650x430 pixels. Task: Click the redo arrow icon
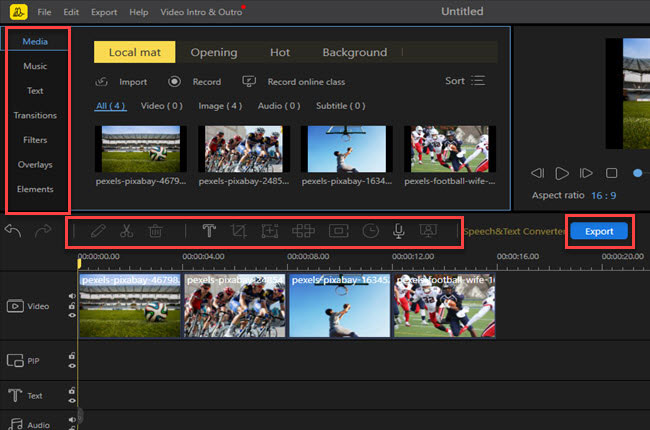tap(43, 231)
